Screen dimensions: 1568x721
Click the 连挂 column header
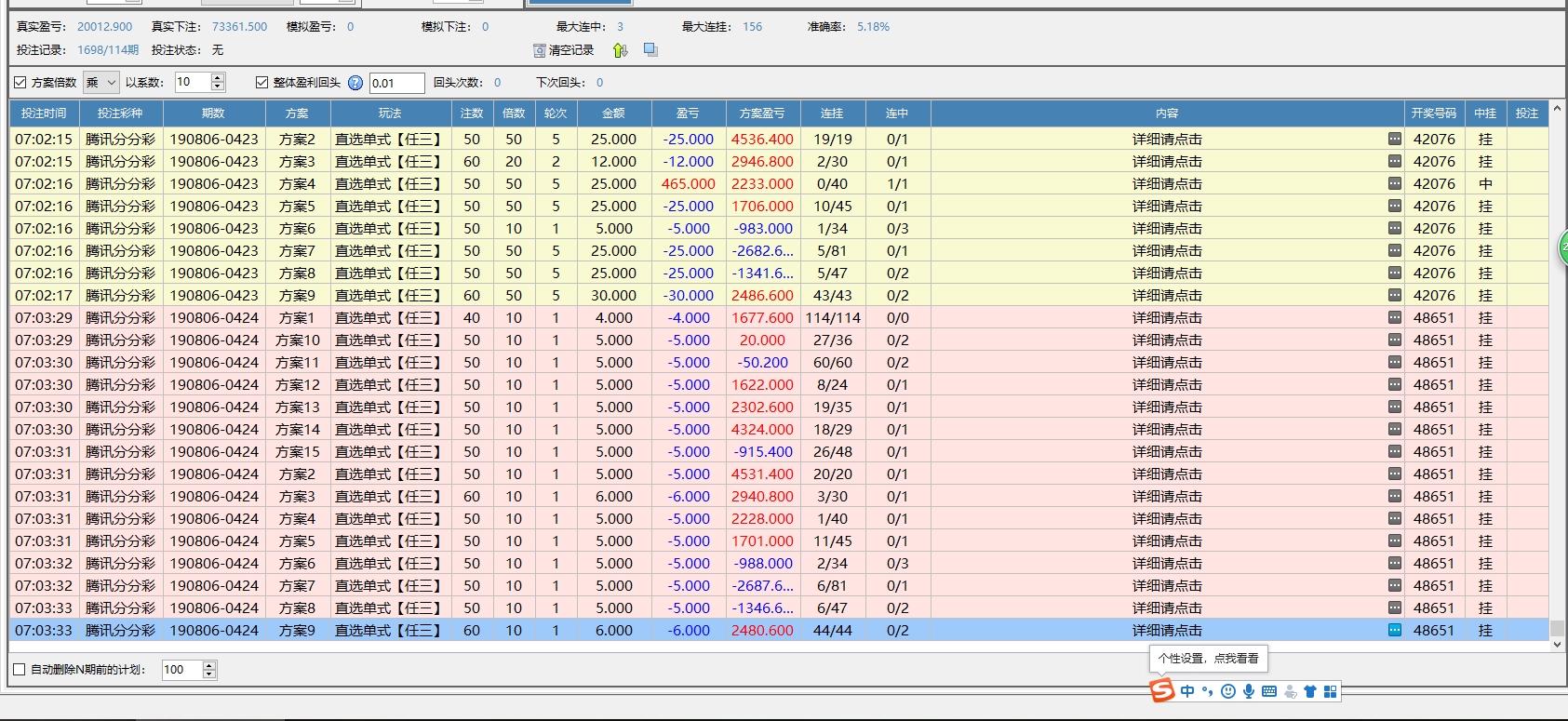[x=832, y=113]
